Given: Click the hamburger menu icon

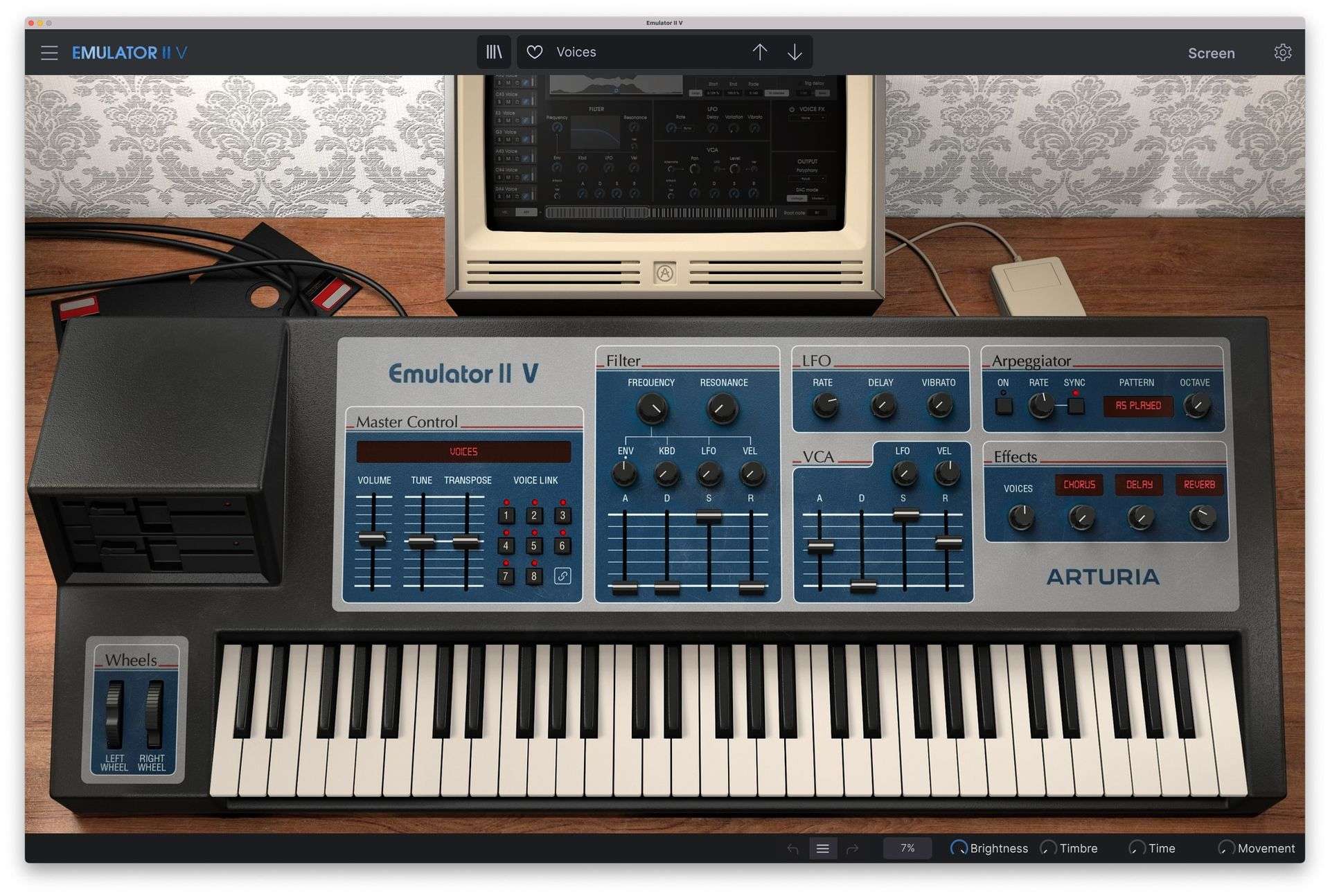Looking at the screenshot, I should (48, 52).
